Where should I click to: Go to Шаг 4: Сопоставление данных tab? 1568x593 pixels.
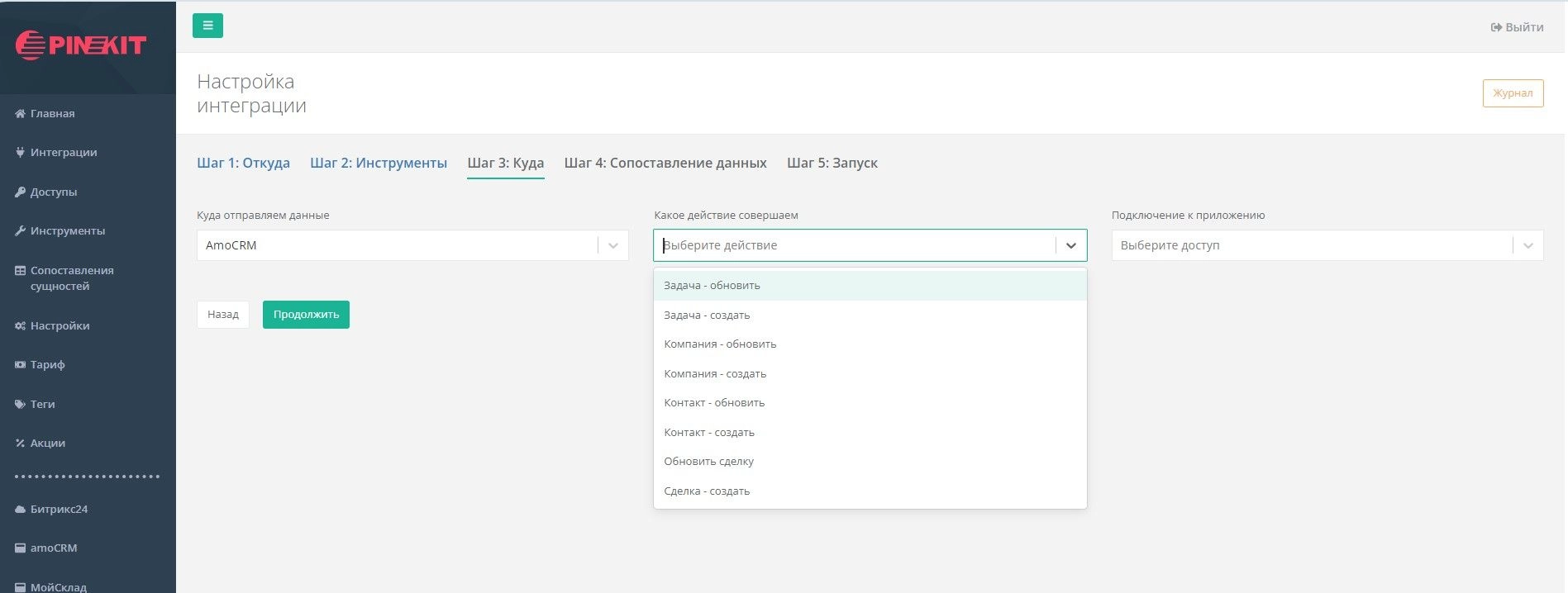665,164
